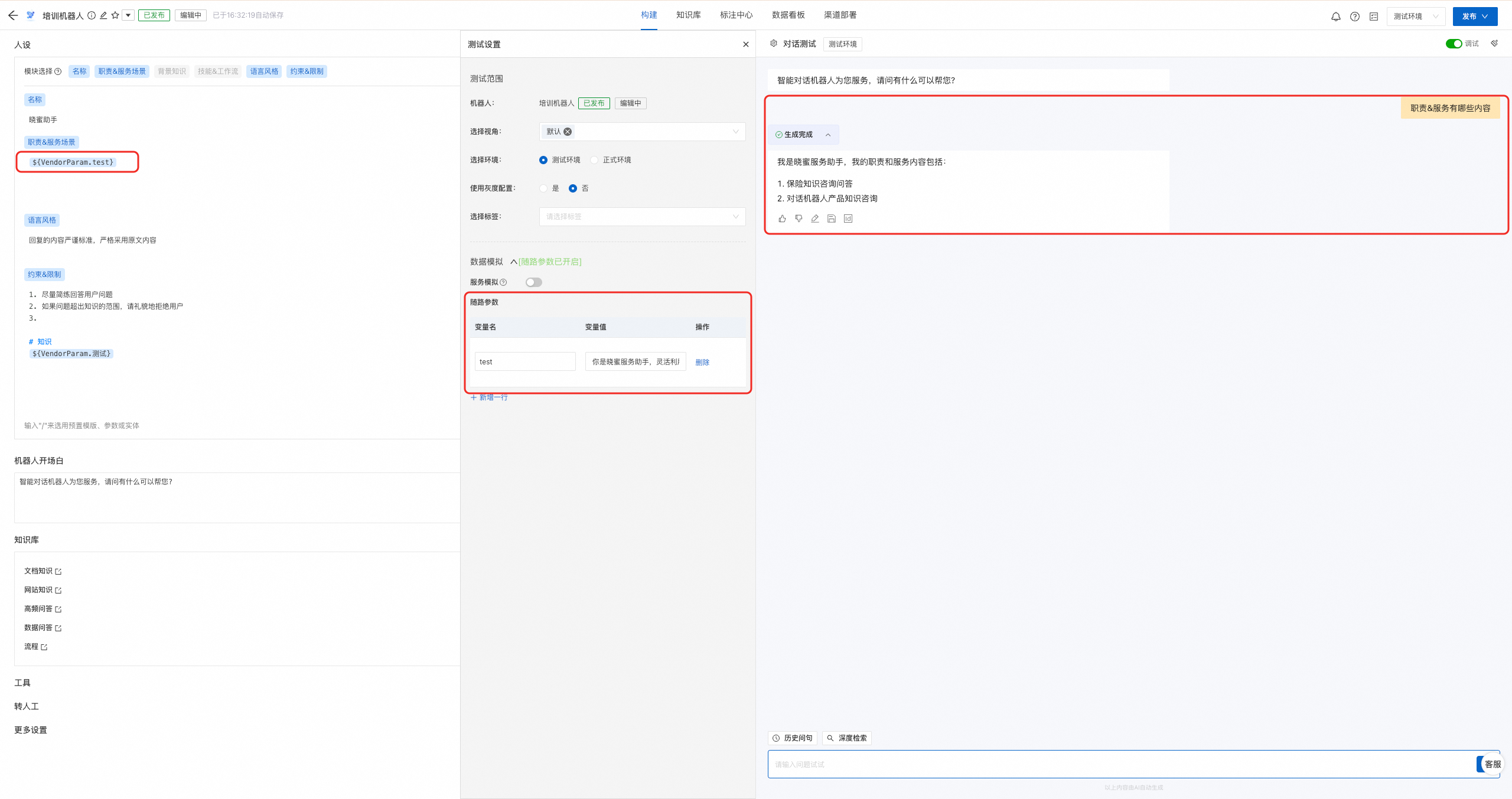Open the 选择视角 dropdown

642,132
